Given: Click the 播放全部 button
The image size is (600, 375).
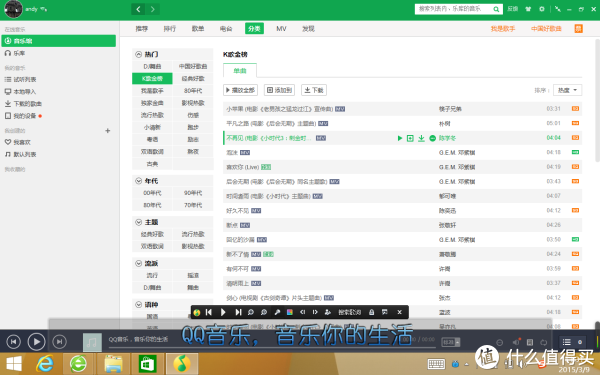Looking at the screenshot, I should pyautogui.click(x=240, y=90).
